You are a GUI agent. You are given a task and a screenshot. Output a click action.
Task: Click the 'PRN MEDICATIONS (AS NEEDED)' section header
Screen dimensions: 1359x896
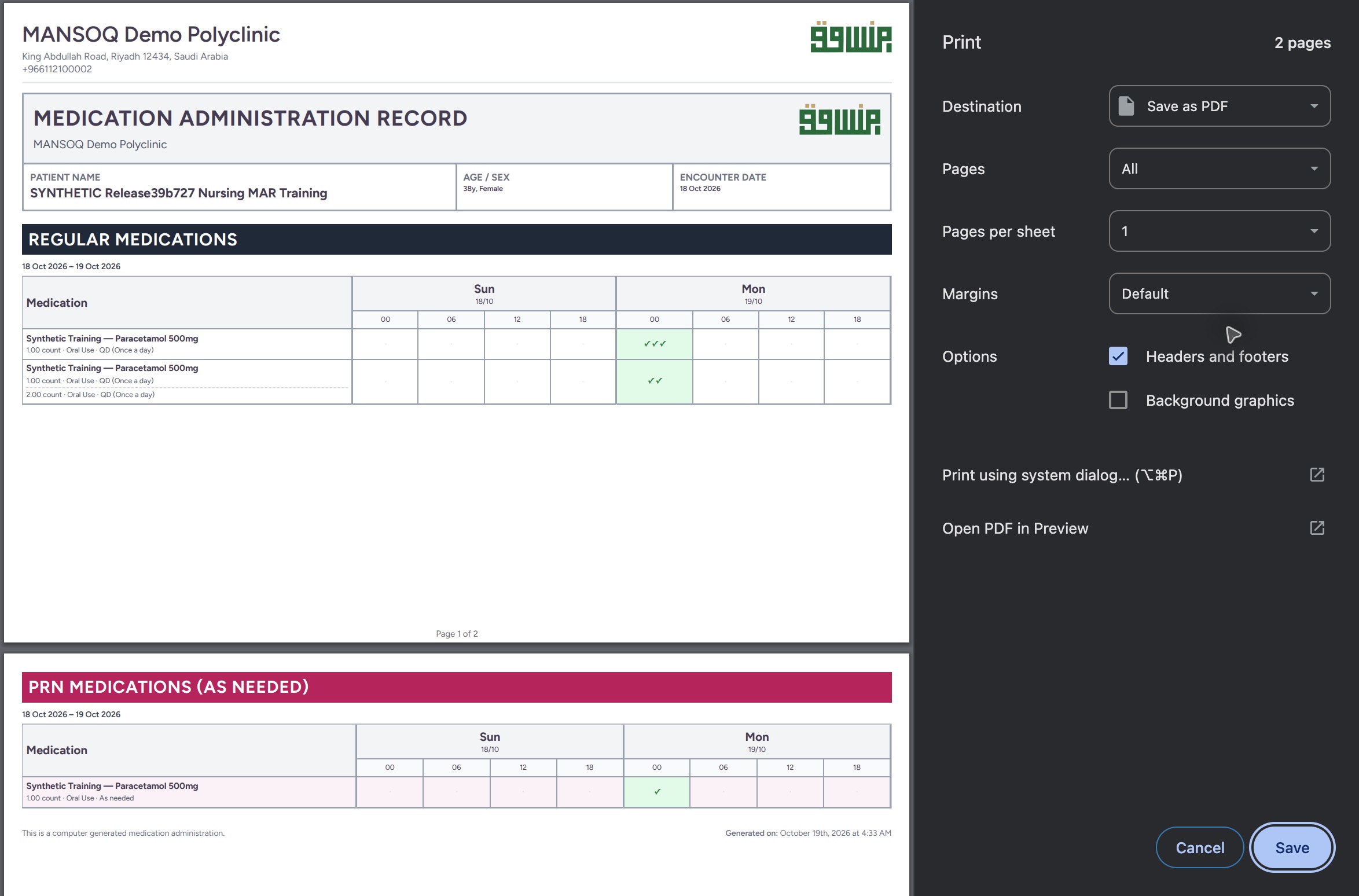pyautogui.click(x=457, y=687)
